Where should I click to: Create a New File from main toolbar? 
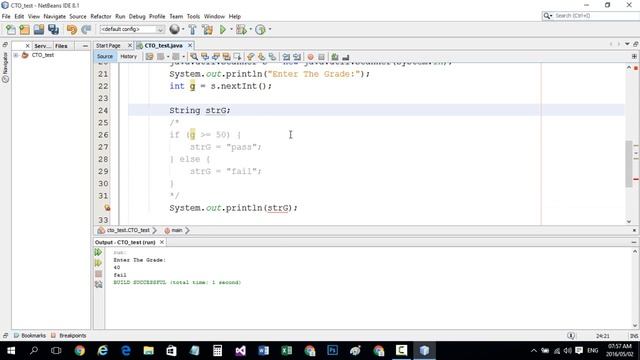coord(11,29)
